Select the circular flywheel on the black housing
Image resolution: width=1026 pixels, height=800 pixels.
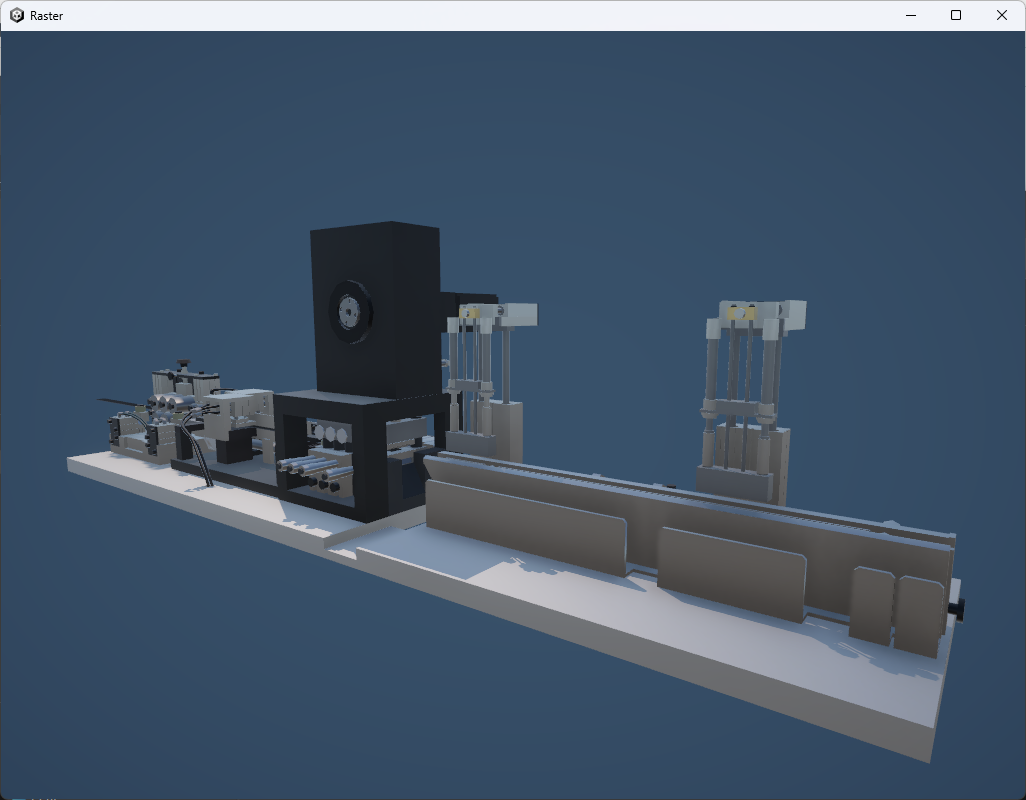coord(349,313)
